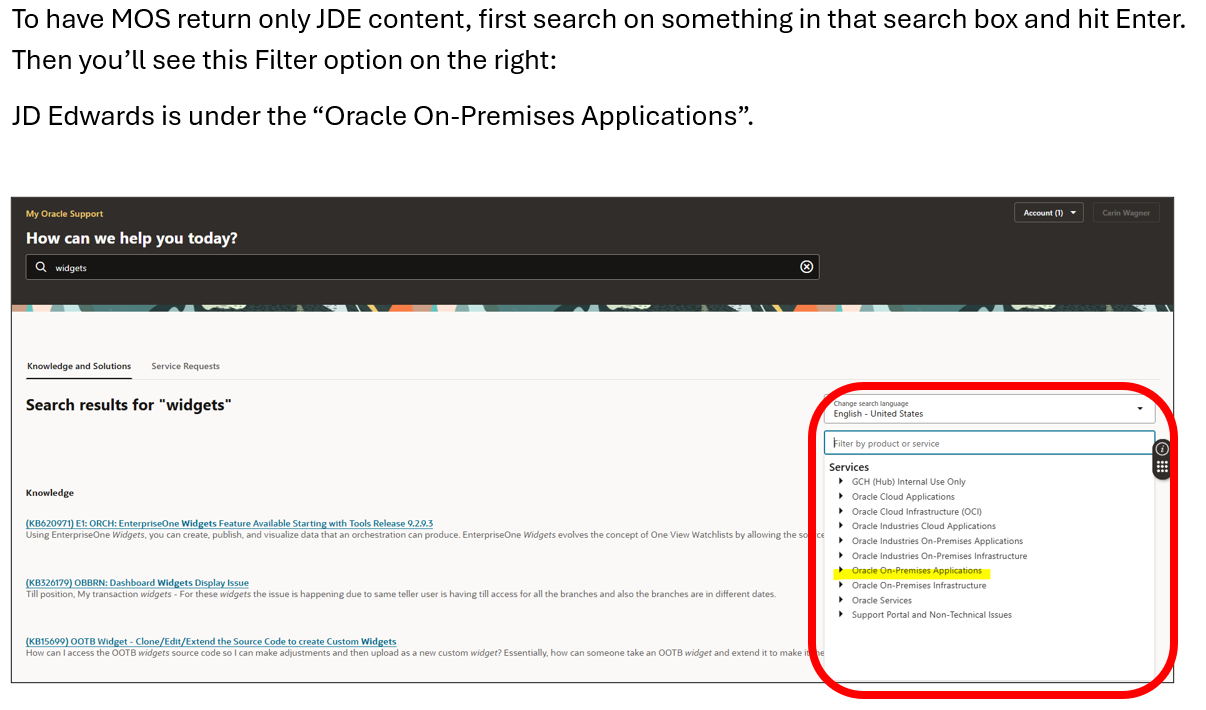Open the KB620971 EnterpriseOne Widgets article

(x=229, y=523)
